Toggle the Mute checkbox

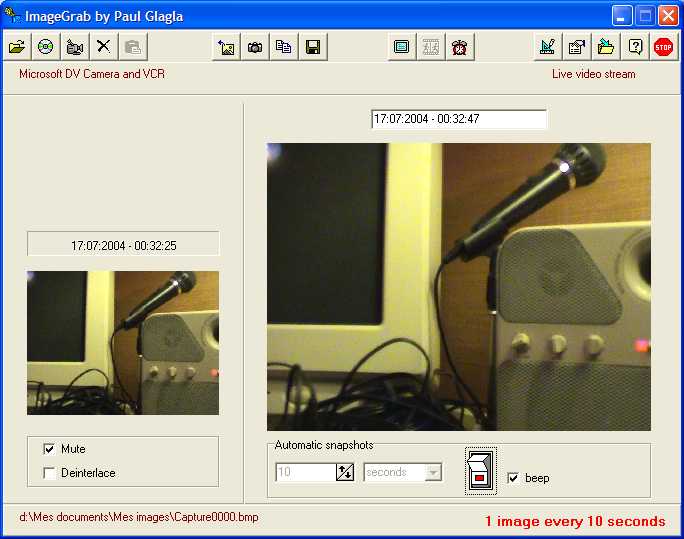[x=49, y=449]
